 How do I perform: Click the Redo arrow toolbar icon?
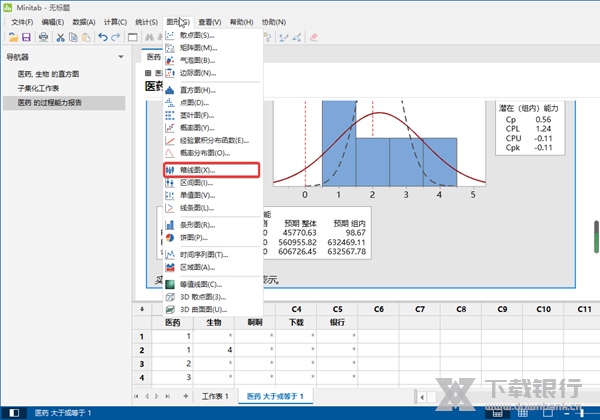pos(117,37)
